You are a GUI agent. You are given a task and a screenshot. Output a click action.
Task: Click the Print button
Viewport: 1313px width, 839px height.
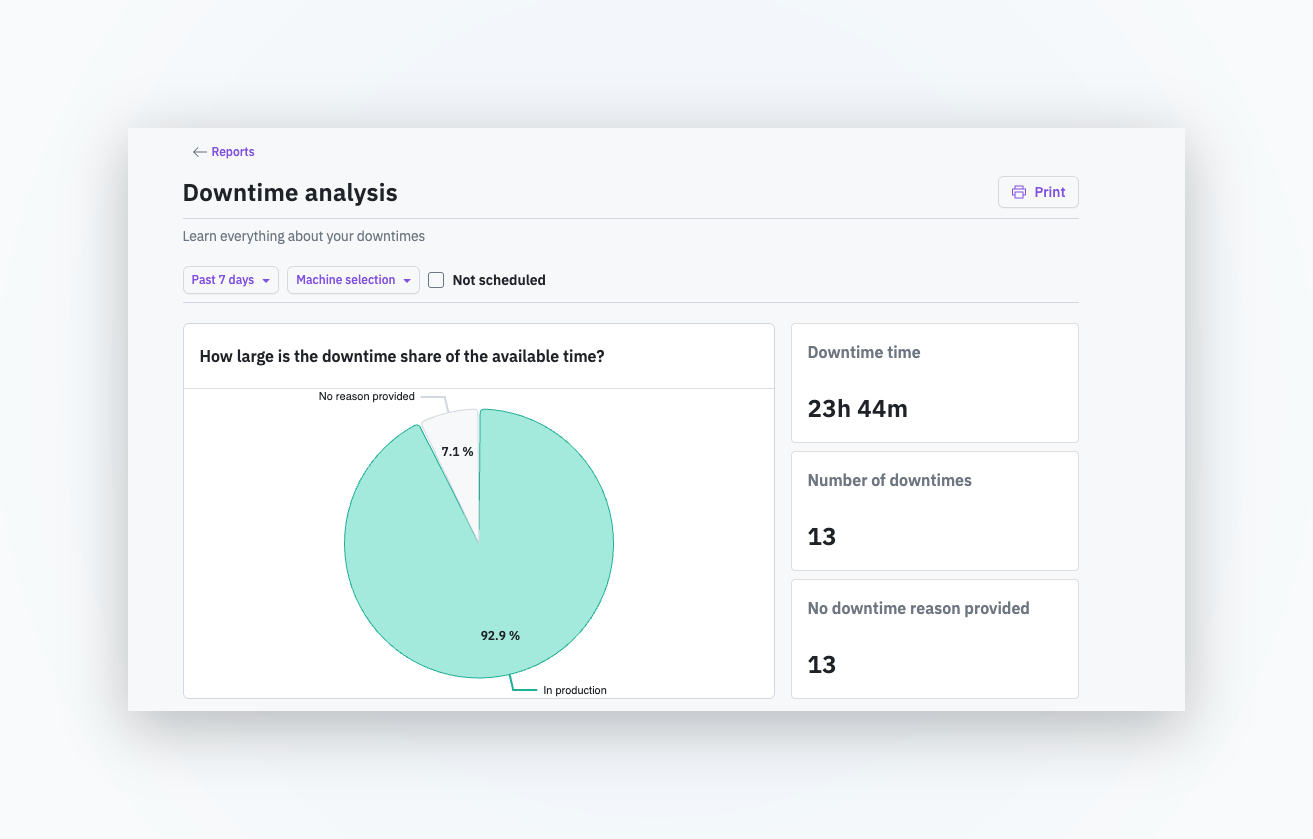point(1038,192)
